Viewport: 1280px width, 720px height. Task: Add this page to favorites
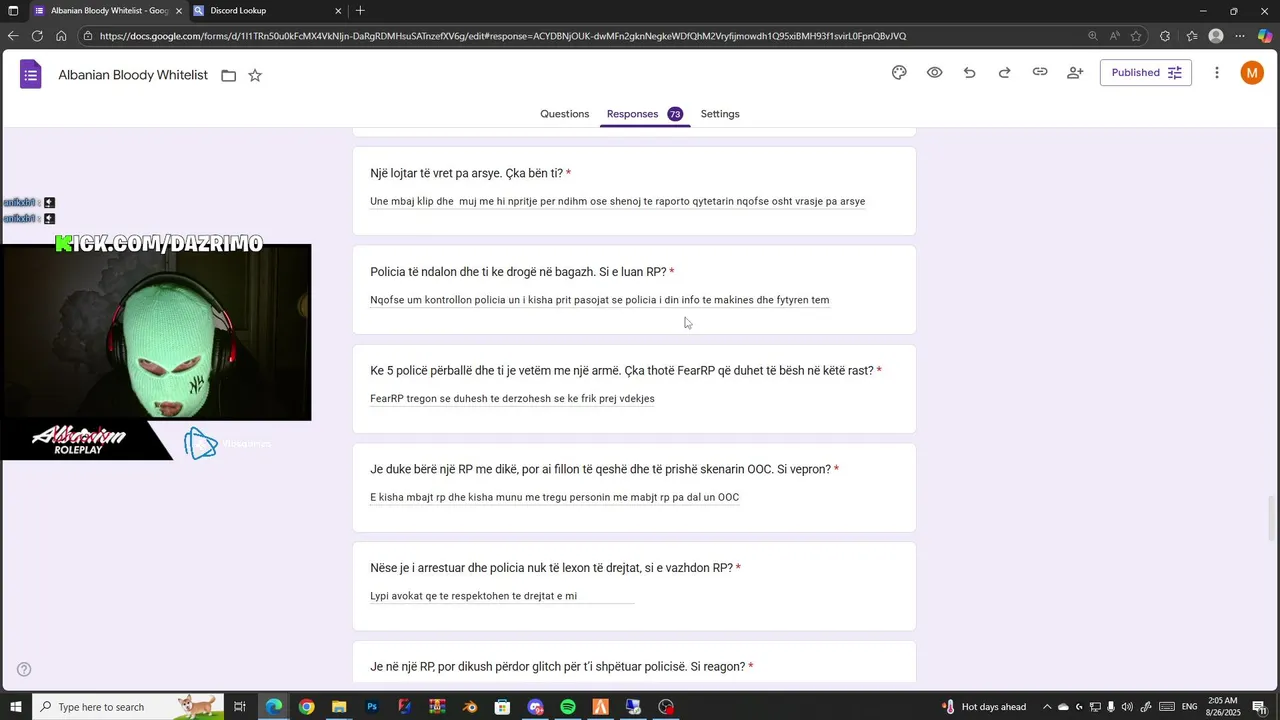point(1136,36)
